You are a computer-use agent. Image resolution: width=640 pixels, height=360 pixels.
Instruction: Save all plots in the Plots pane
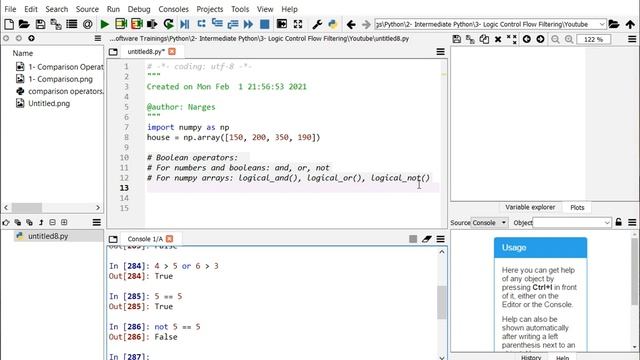(x=470, y=39)
